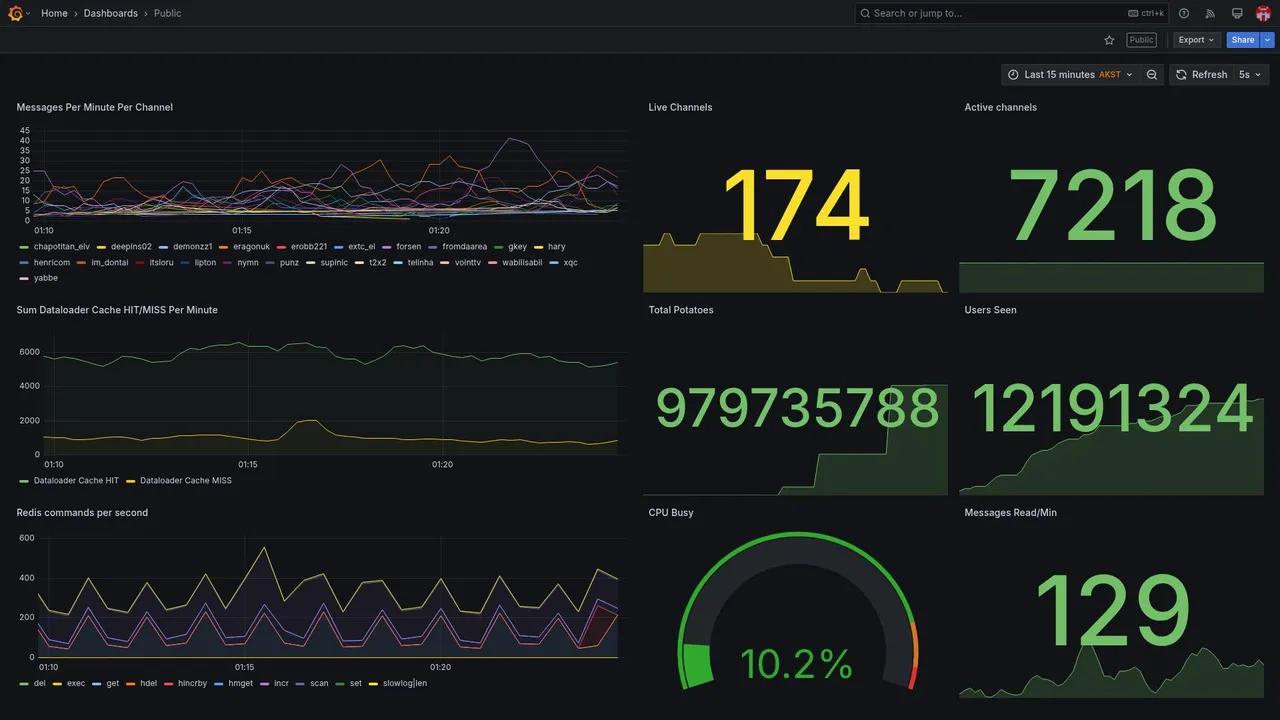Focus the Search or jump to field

pyautogui.click(x=1012, y=13)
